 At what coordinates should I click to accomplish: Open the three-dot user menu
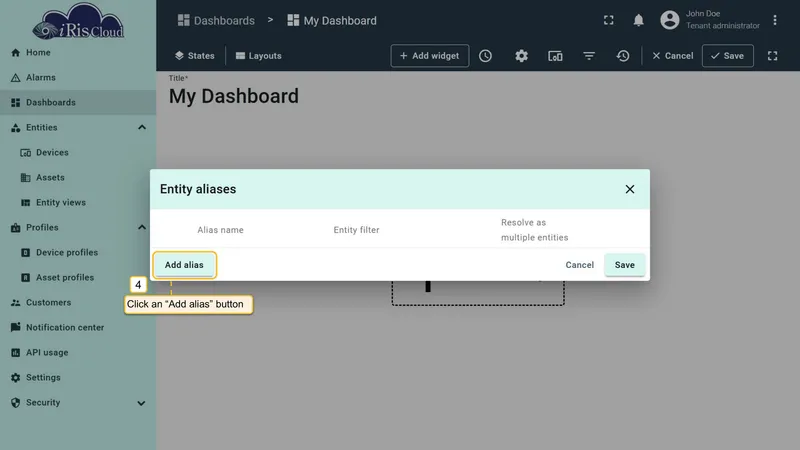click(x=774, y=20)
